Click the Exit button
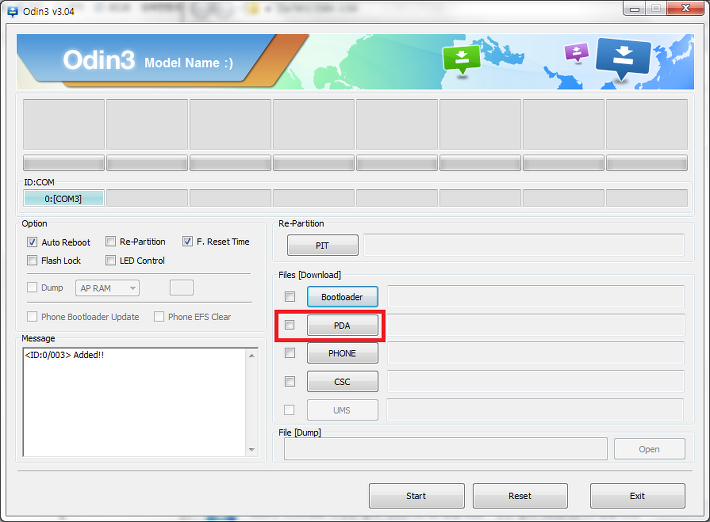 click(x=638, y=496)
